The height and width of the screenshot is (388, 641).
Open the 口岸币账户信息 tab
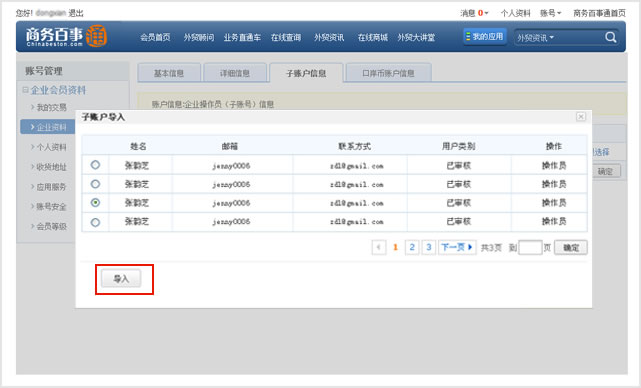pyautogui.click(x=388, y=73)
